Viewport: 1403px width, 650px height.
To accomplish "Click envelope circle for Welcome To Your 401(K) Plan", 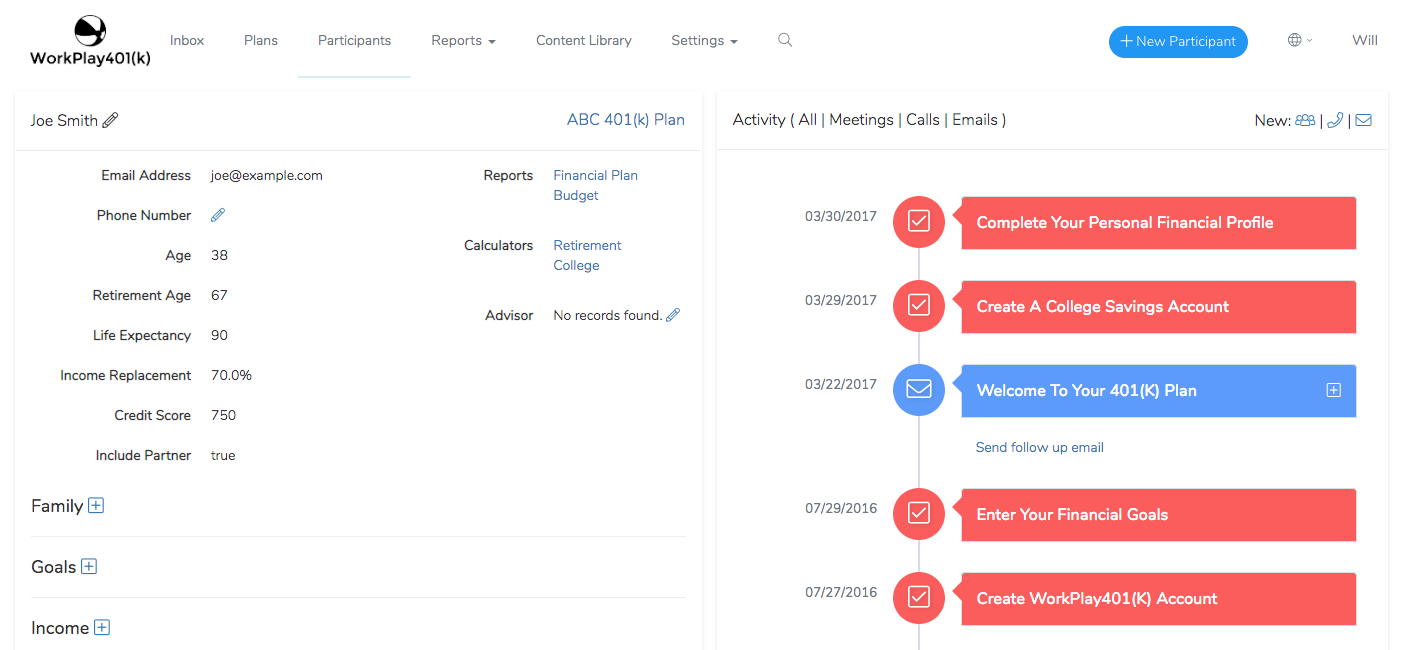I will (919, 390).
